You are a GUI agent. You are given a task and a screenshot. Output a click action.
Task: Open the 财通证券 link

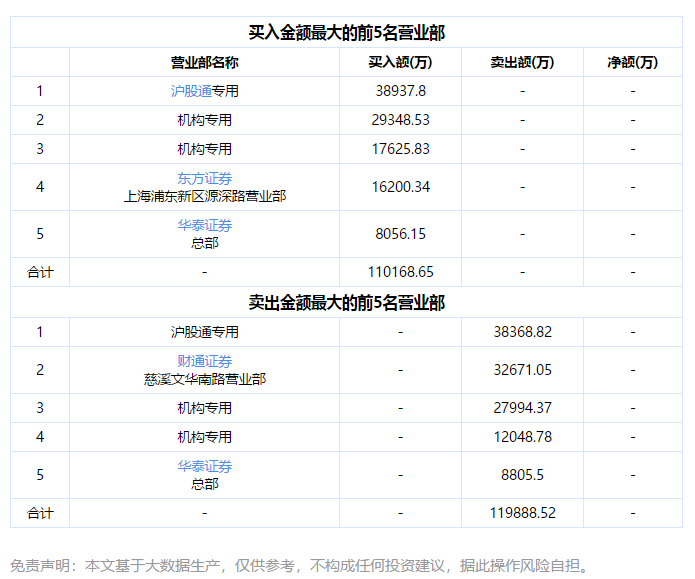click(x=205, y=361)
